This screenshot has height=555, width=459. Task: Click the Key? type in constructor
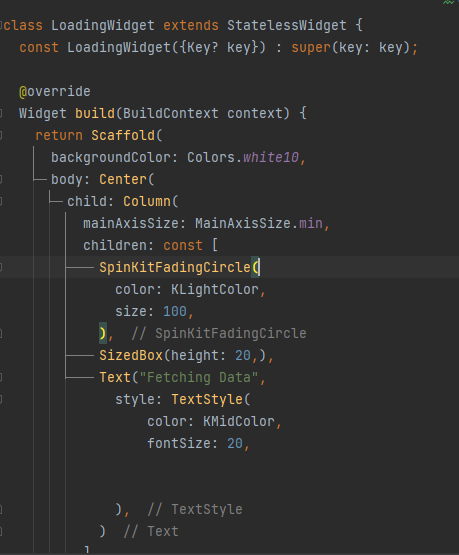[x=203, y=47]
